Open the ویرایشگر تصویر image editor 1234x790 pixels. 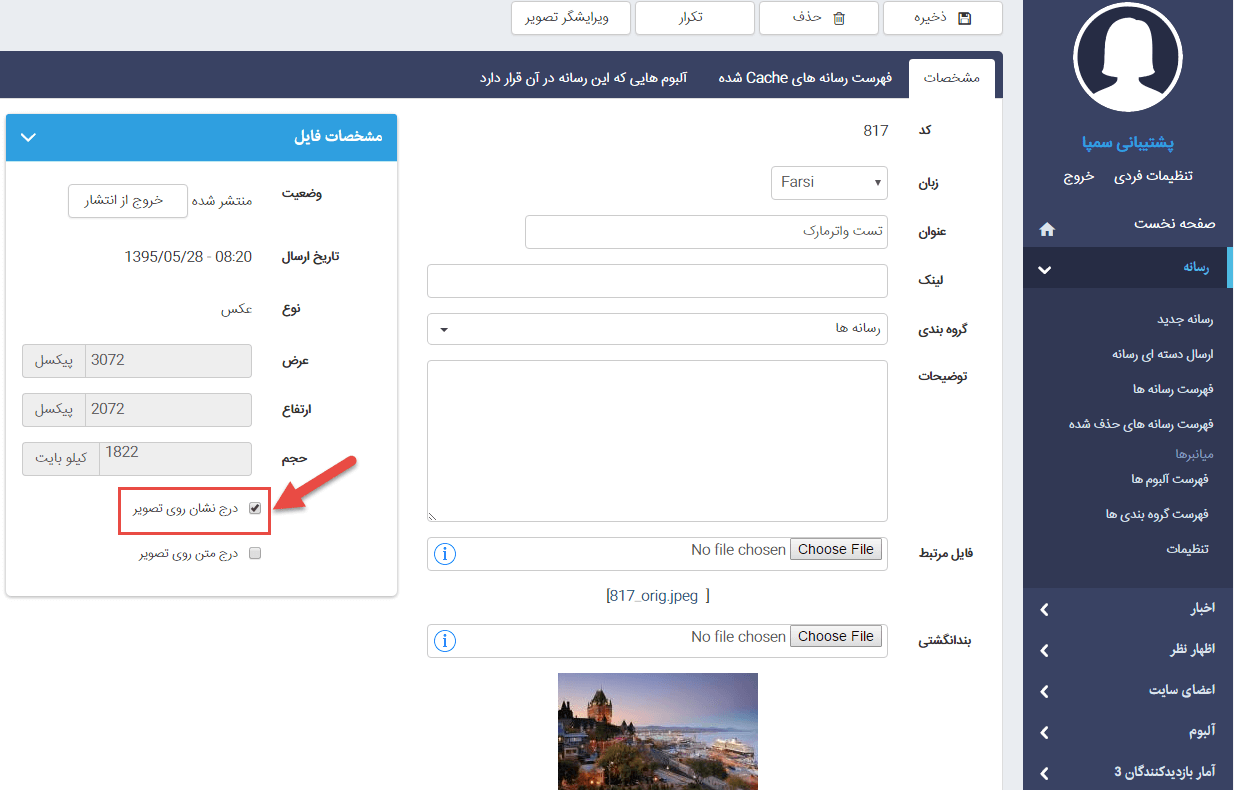tap(571, 18)
